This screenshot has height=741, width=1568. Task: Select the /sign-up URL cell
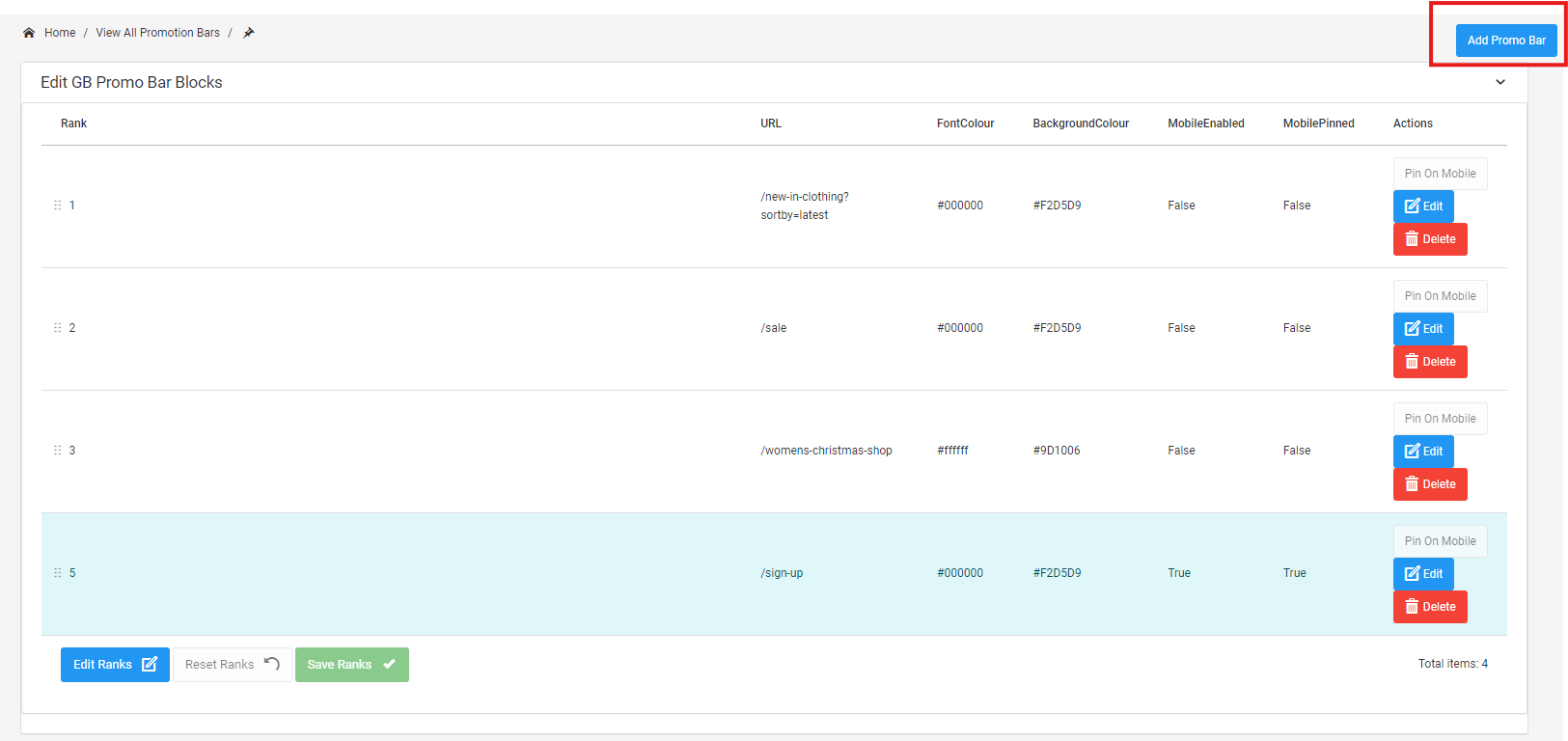click(782, 573)
